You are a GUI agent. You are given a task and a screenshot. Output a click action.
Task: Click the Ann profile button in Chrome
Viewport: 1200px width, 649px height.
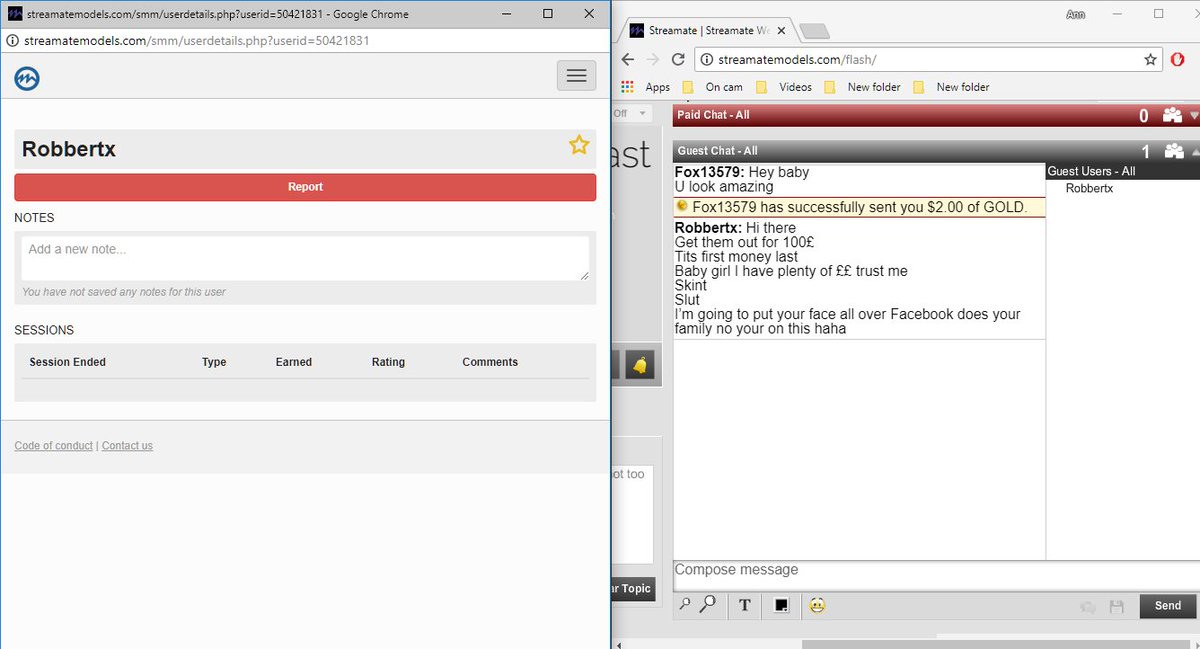1076,14
